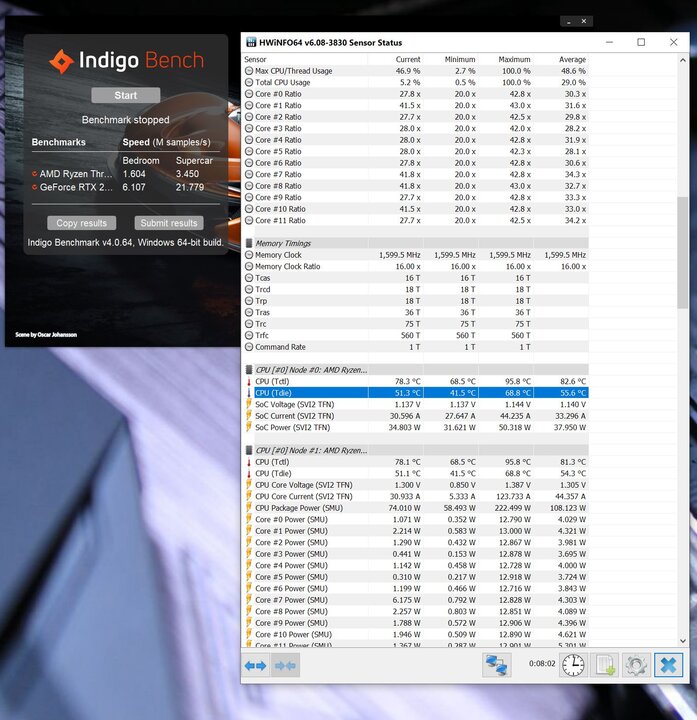Select the Core #3 Power (SMU) row

[416, 554]
